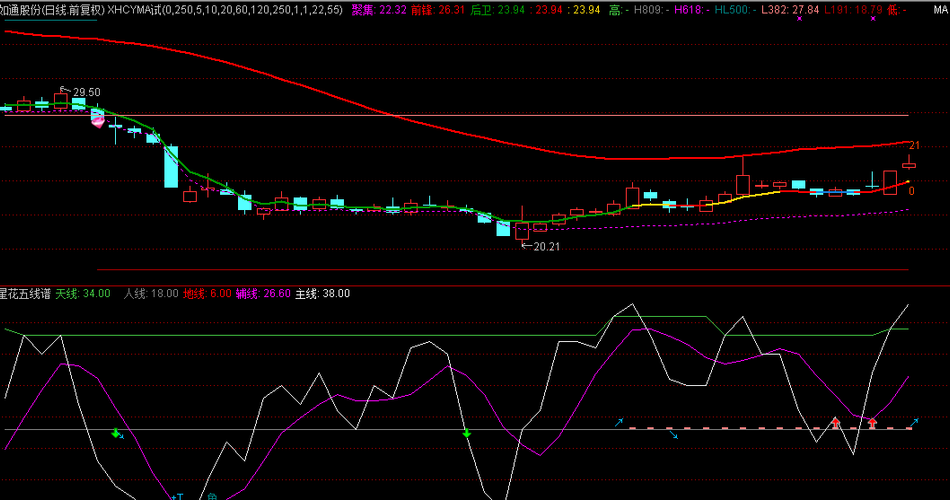Click the 主线: 38.00 value

coord(322,293)
